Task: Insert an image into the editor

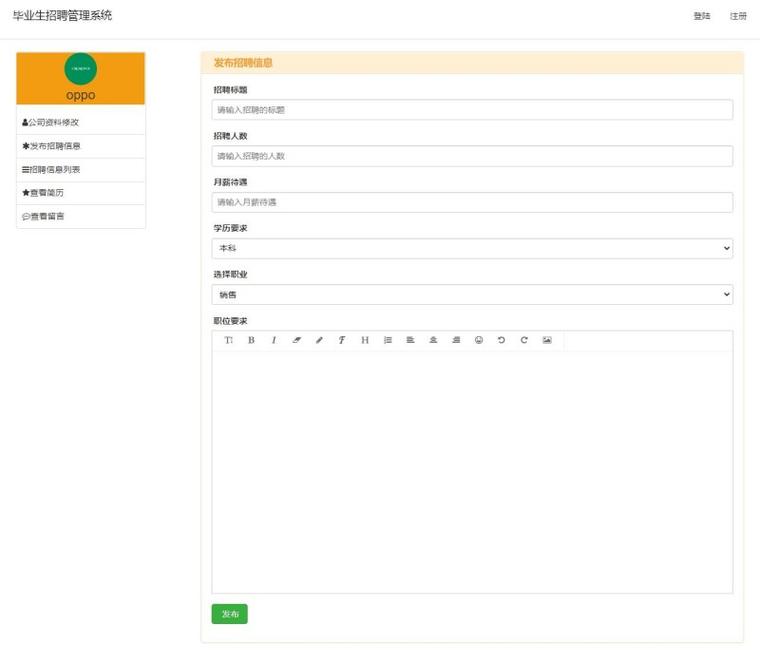Action: click(x=547, y=340)
